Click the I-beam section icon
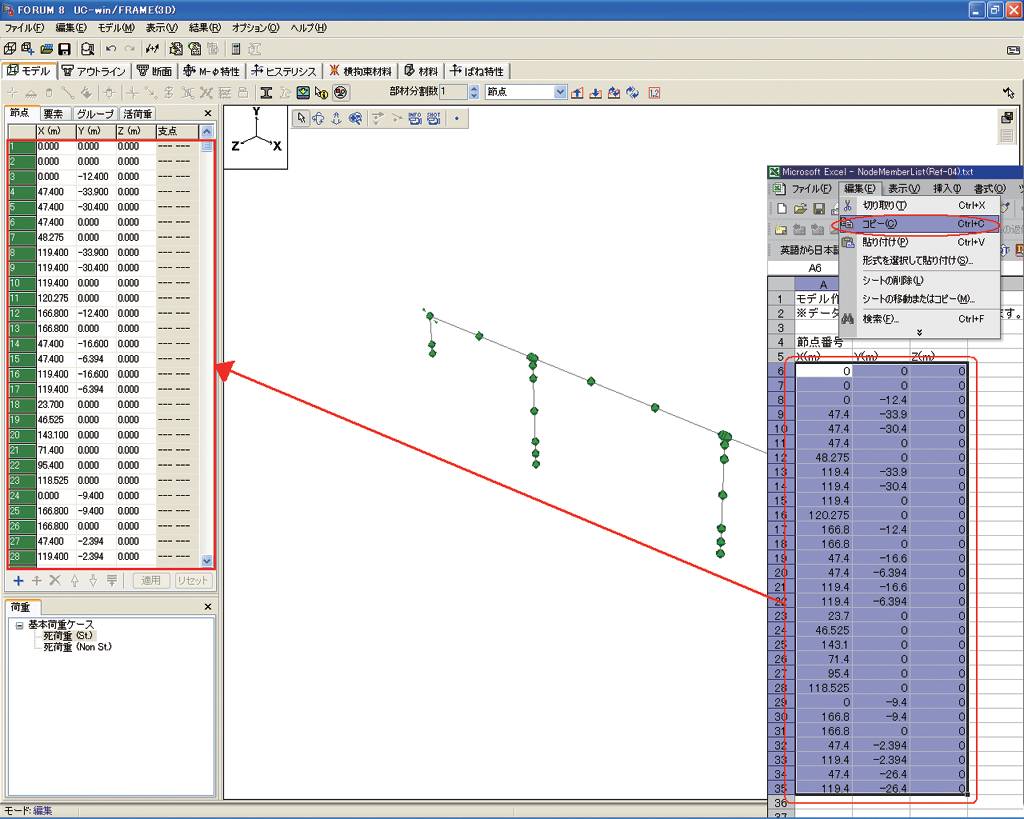This screenshot has width=1024, height=819. point(267,92)
